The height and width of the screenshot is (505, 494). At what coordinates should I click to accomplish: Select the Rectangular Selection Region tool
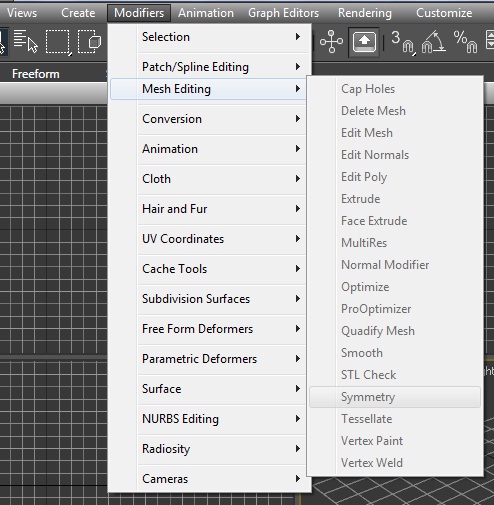coord(58,42)
